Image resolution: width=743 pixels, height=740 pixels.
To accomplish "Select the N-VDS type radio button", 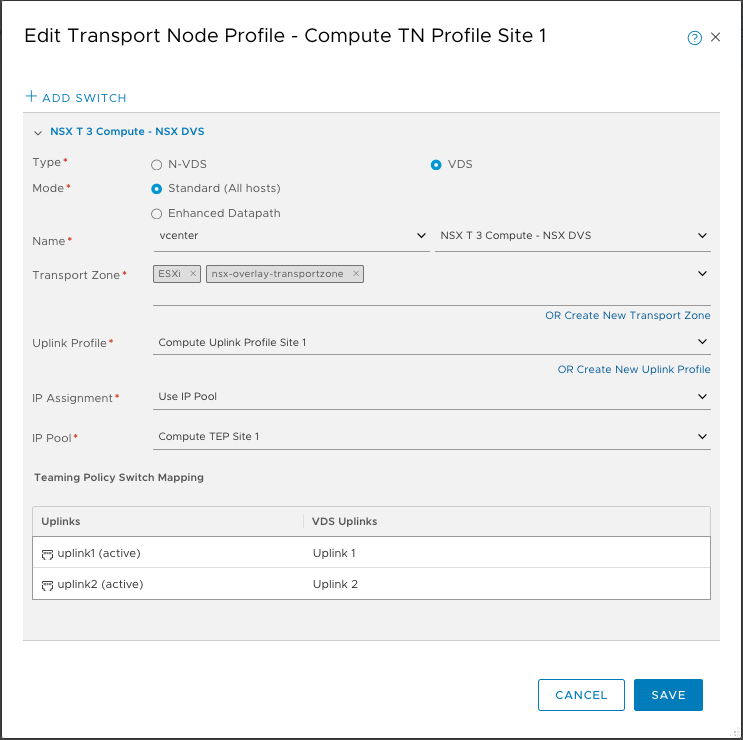I will tap(156, 165).
